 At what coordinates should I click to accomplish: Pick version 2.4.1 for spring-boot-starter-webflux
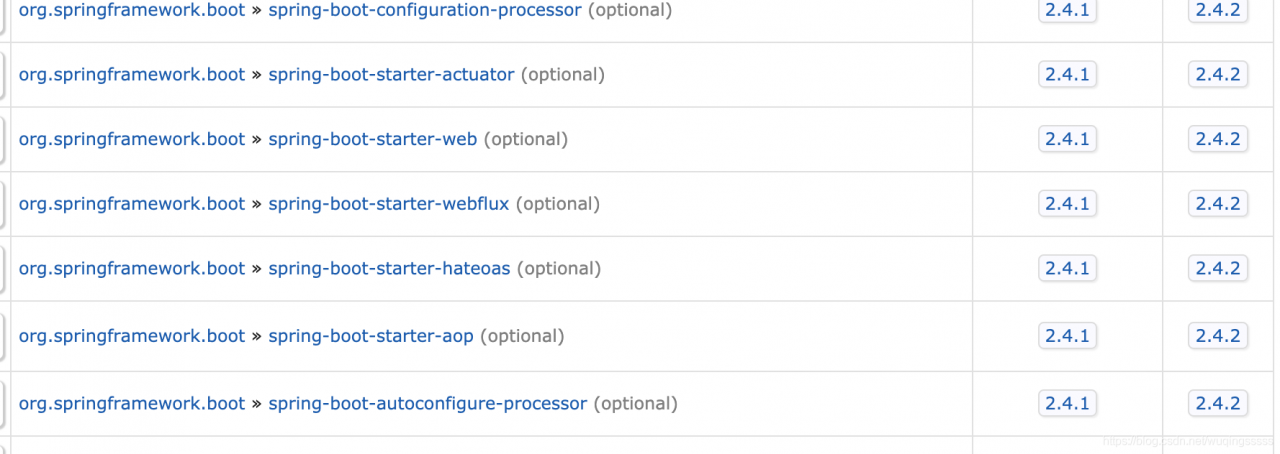coord(1067,204)
